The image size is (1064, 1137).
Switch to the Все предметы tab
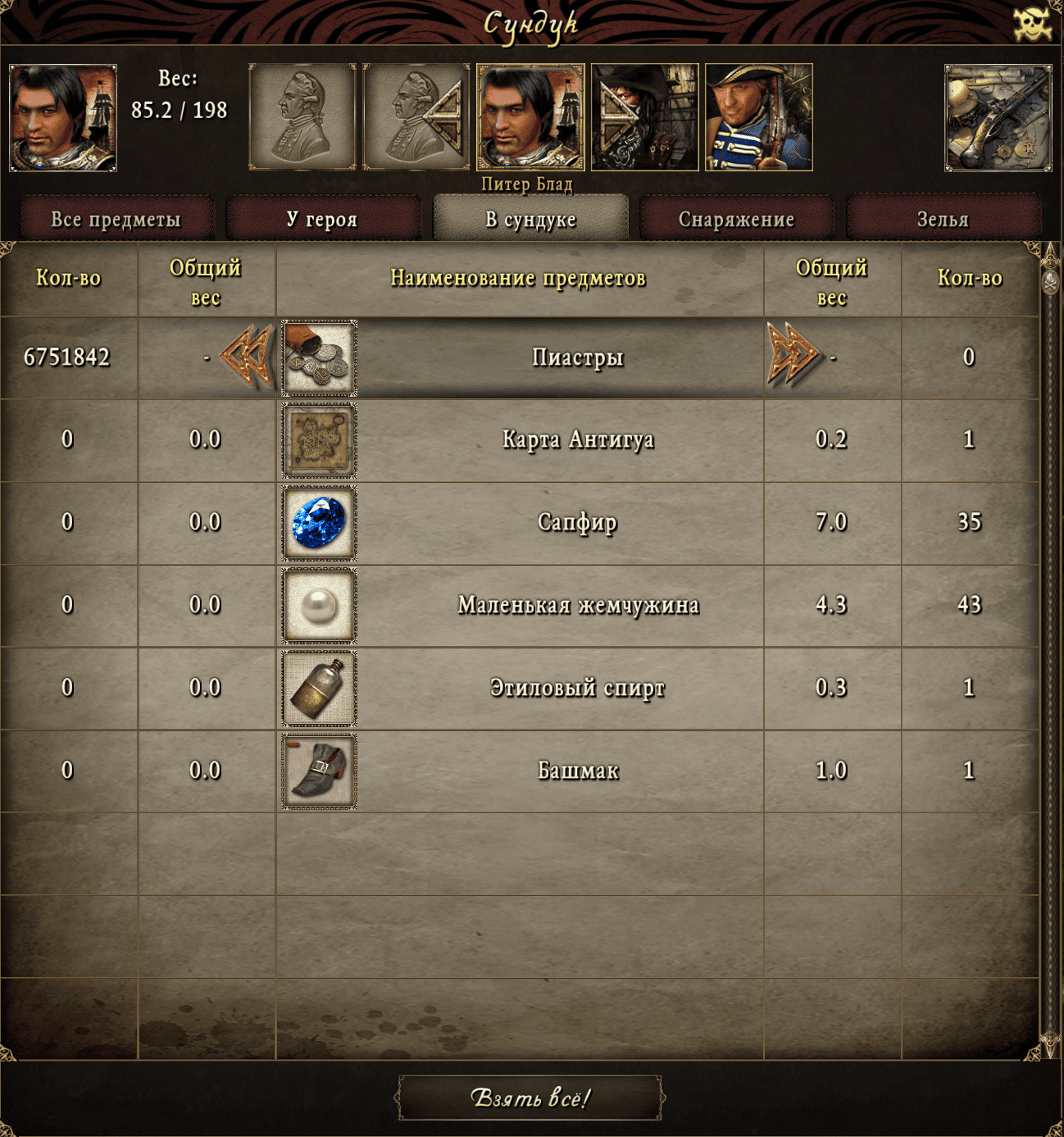[116, 219]
